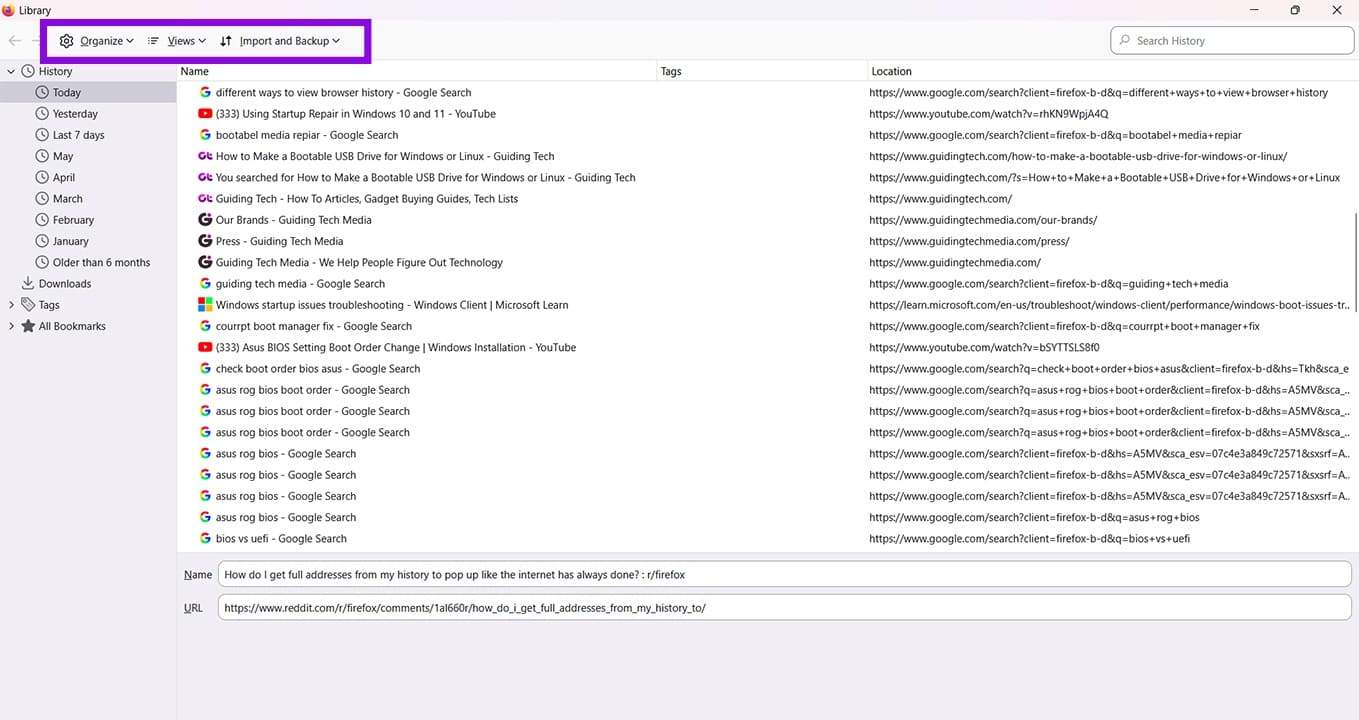This screenshot has width=1359, height=720.
Task: Sort by the Tags column header
Action: (762, 71)
